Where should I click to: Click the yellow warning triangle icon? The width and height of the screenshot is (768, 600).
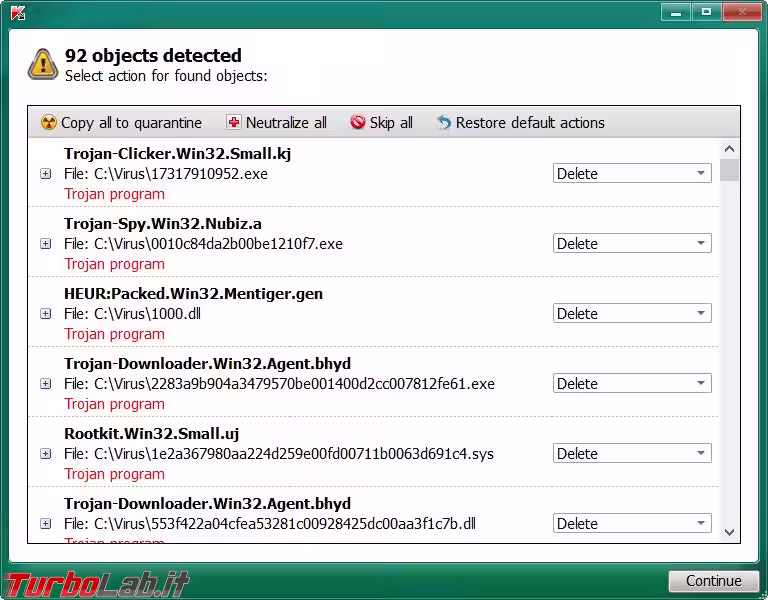point(43,63)
